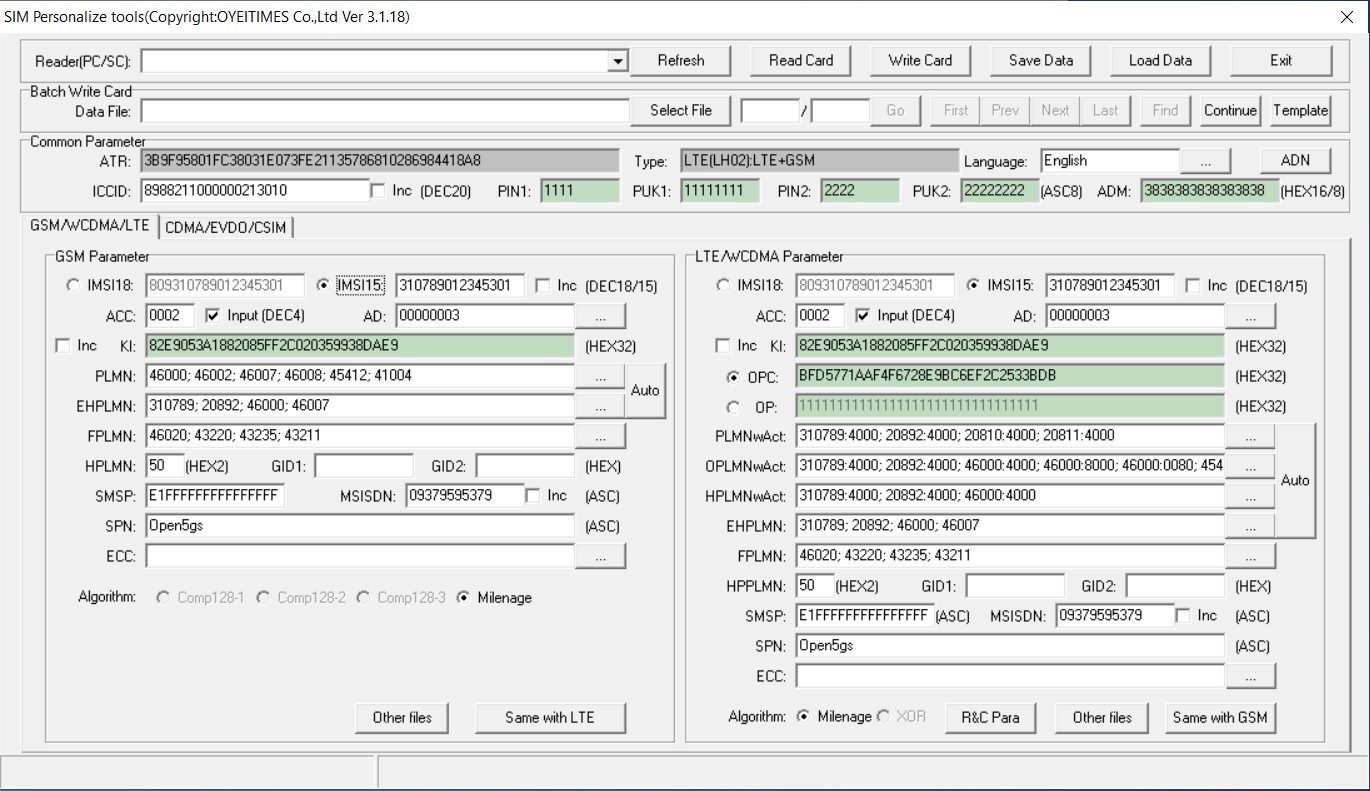Click the Write Card button
This screenshot has height=791, width=1370.
coord(920,60)
